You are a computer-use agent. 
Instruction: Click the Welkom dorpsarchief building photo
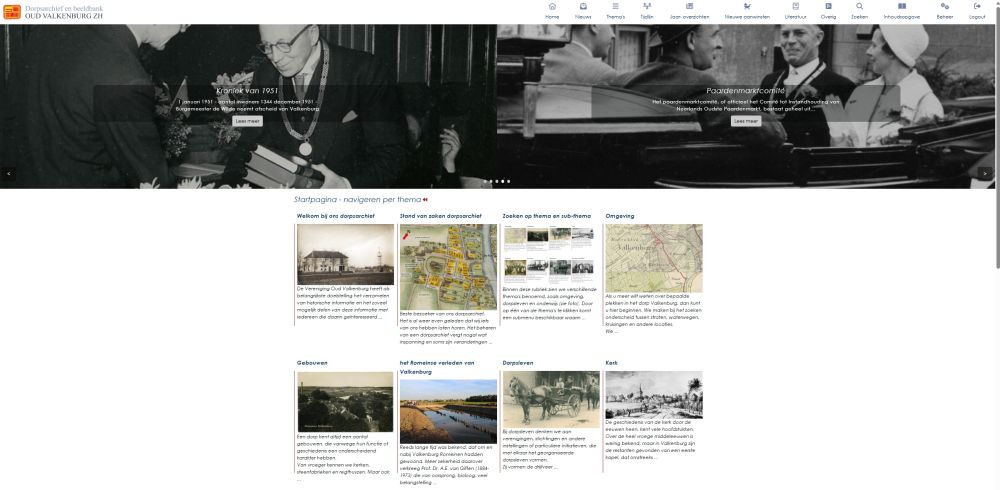click(345, 254)
